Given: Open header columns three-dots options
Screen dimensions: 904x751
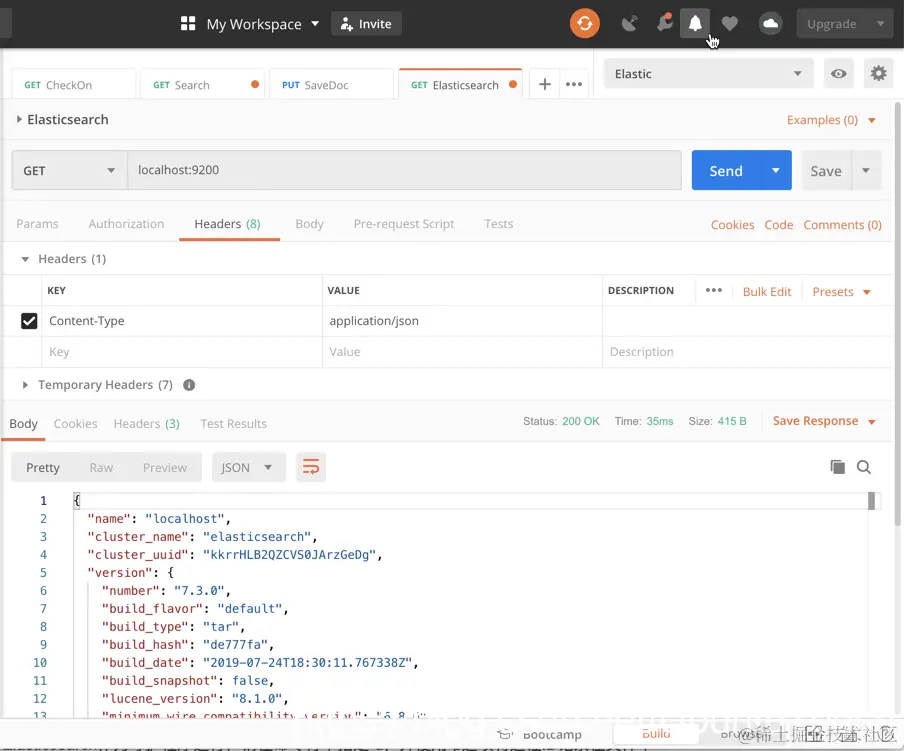Looking at the screenshot, I should click(x=714, y=290).
